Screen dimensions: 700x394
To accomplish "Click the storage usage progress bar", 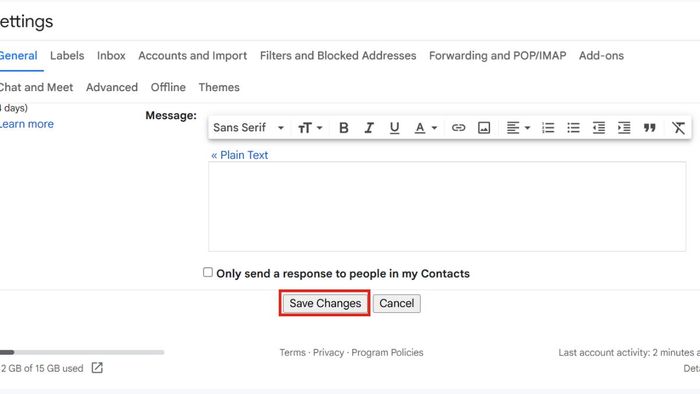I will (x=82, y=352).
